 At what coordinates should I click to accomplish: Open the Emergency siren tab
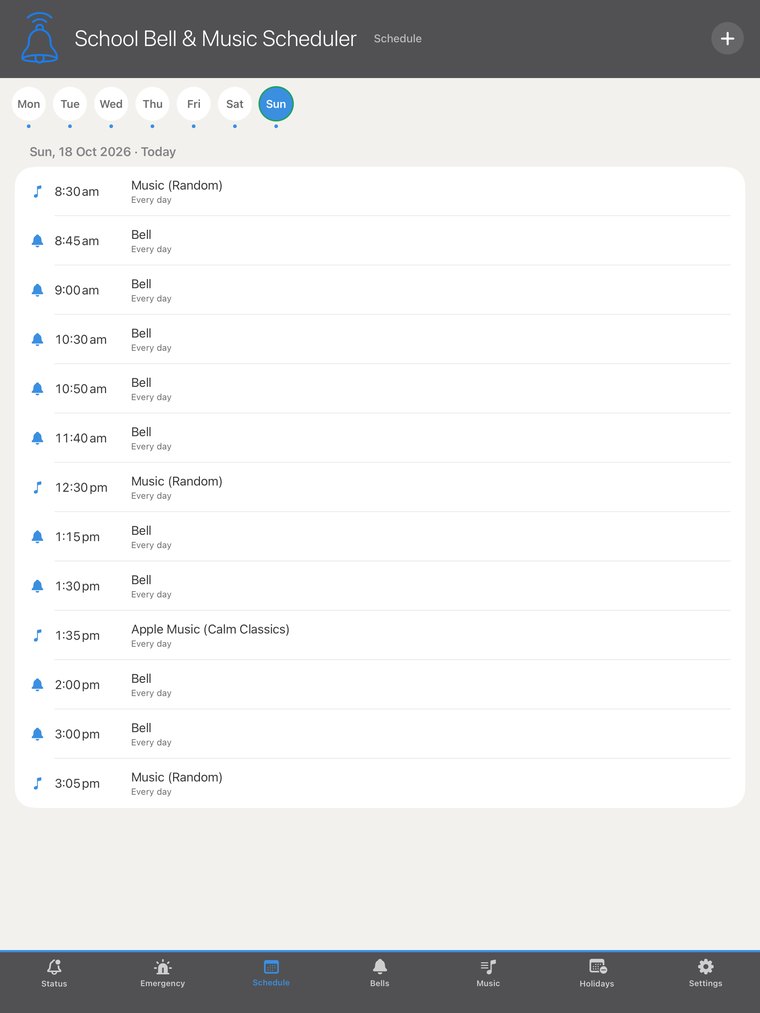click(163, 973)
